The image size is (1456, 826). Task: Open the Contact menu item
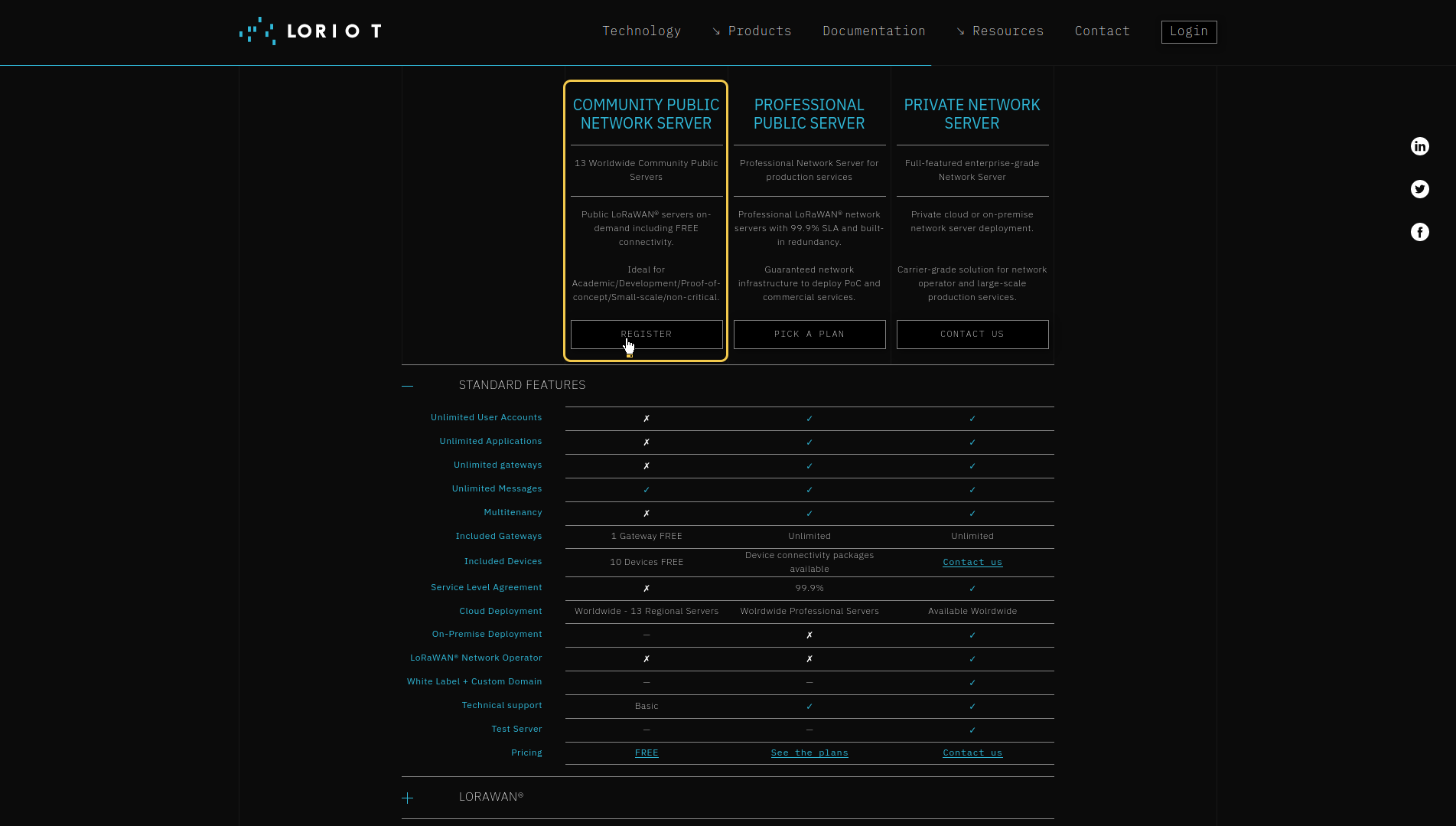pyautogui.click(x=1102, y=31)
